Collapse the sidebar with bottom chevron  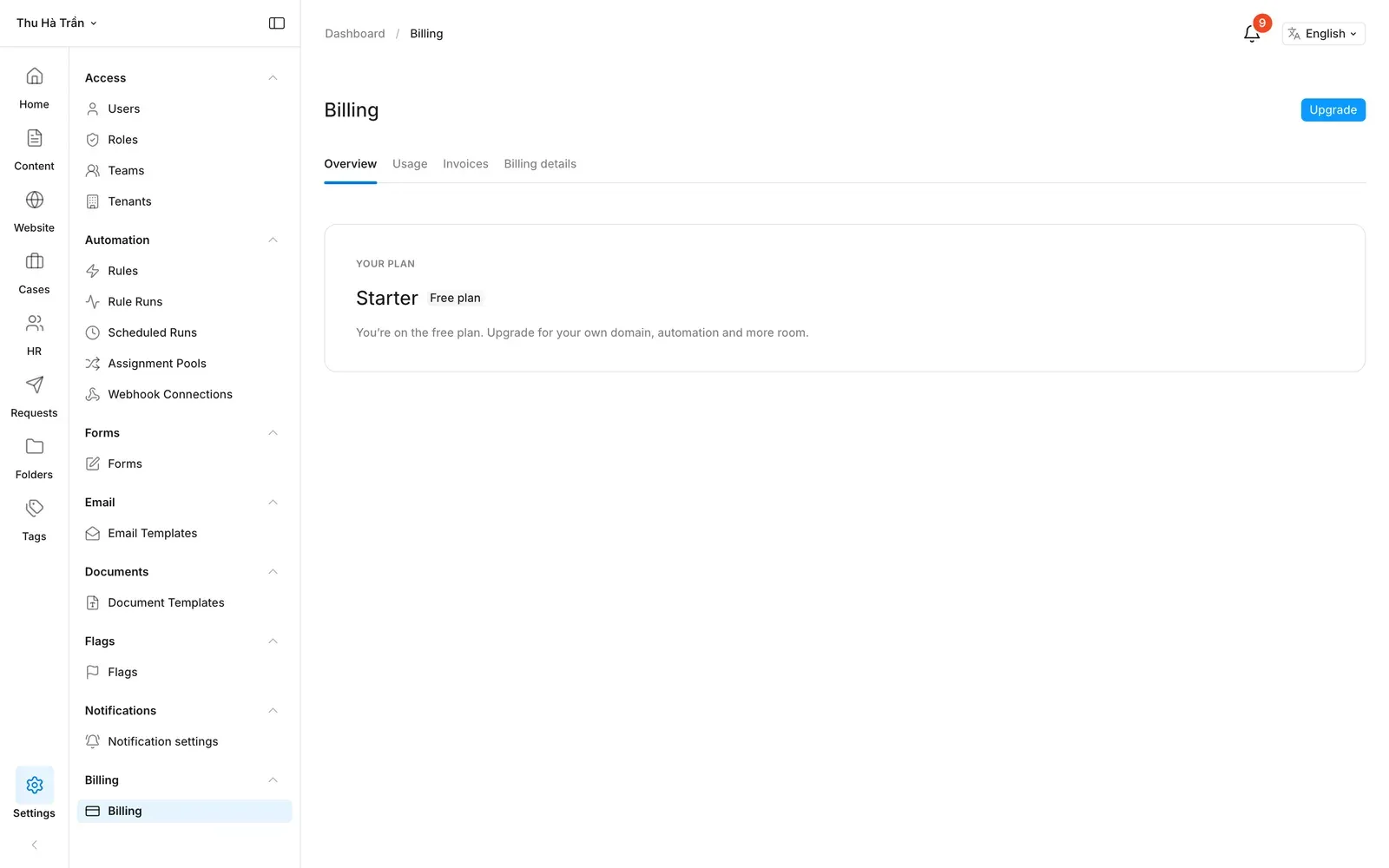34,845
